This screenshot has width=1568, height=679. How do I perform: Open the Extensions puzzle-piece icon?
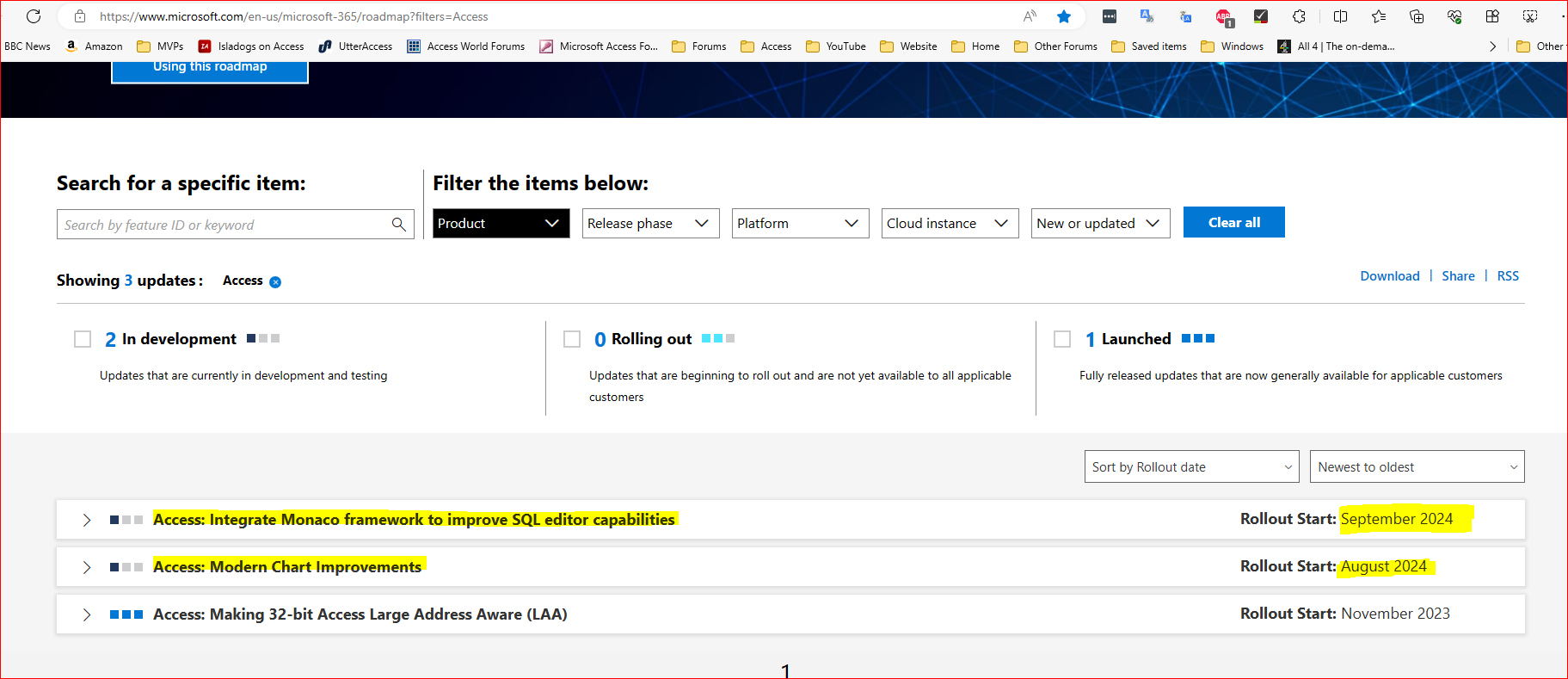pyautogui.click(x=1299, y=16)
